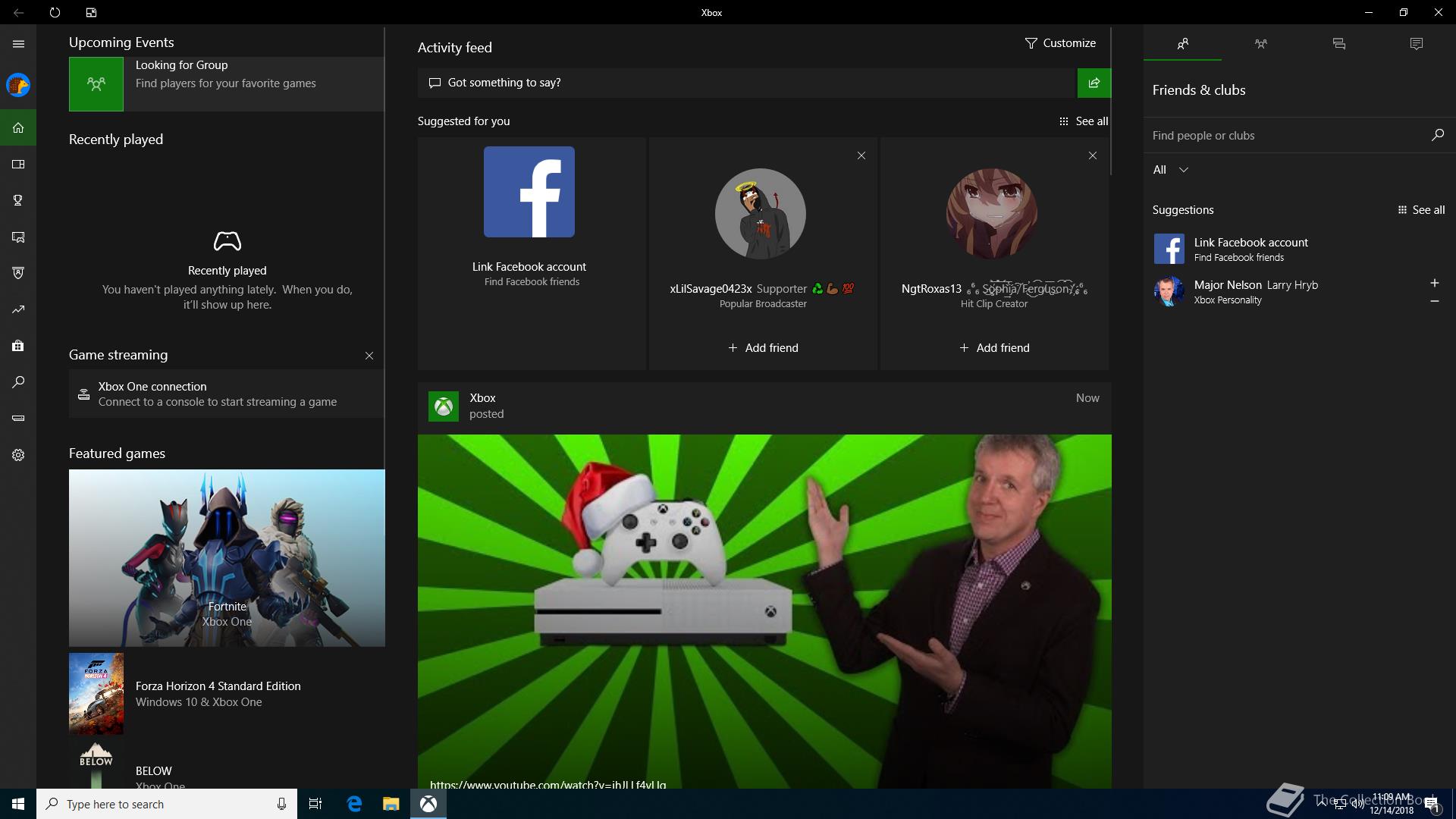Open Achievements trophy icon
Screen dimensions: 1456x819
pyautogui.click(x=18, y=200)
